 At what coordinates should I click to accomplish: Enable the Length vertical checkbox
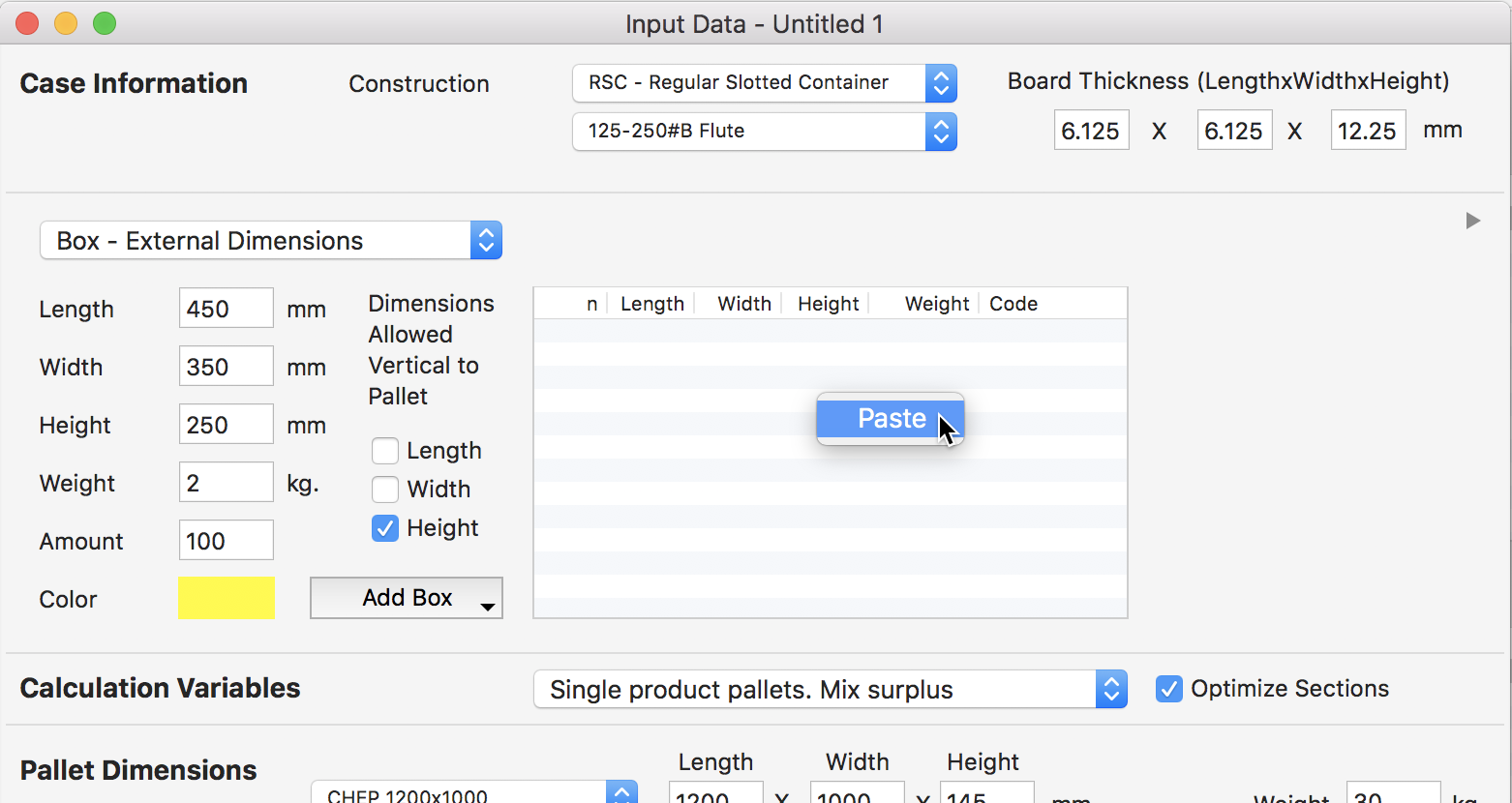[x=385, y=451]
